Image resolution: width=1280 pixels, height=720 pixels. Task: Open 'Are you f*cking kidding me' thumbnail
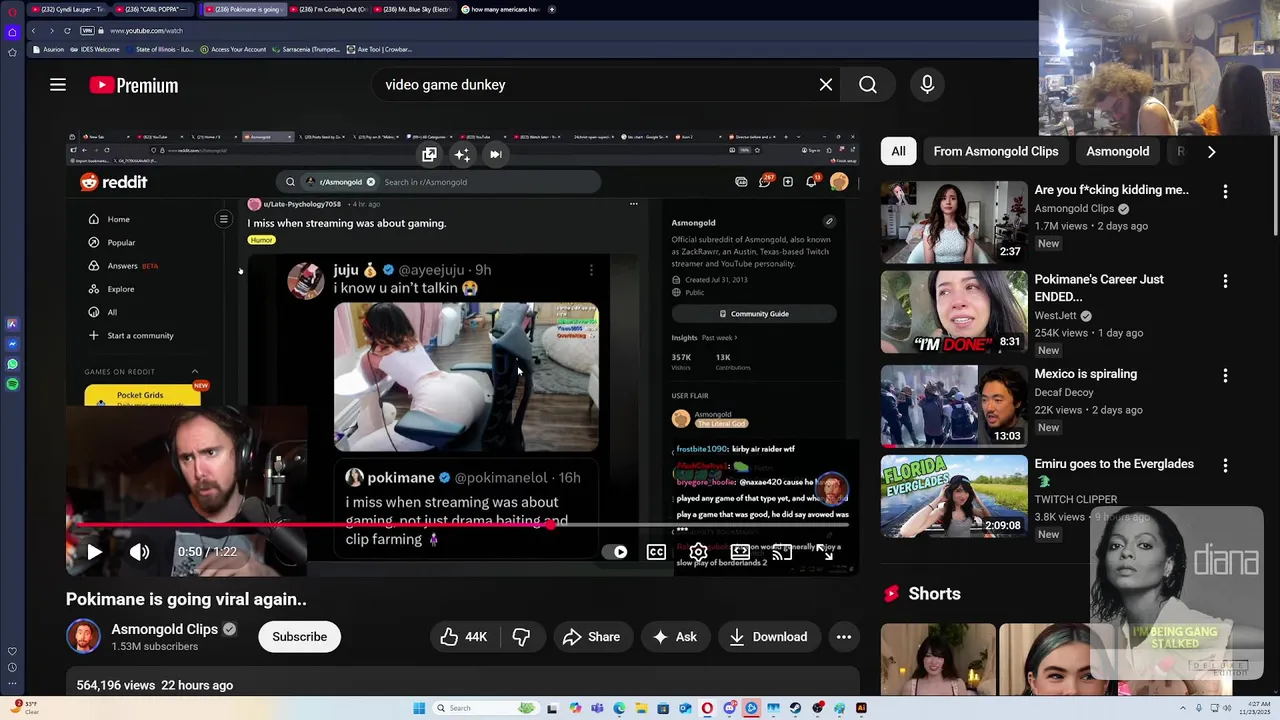[x=953, y=222]
